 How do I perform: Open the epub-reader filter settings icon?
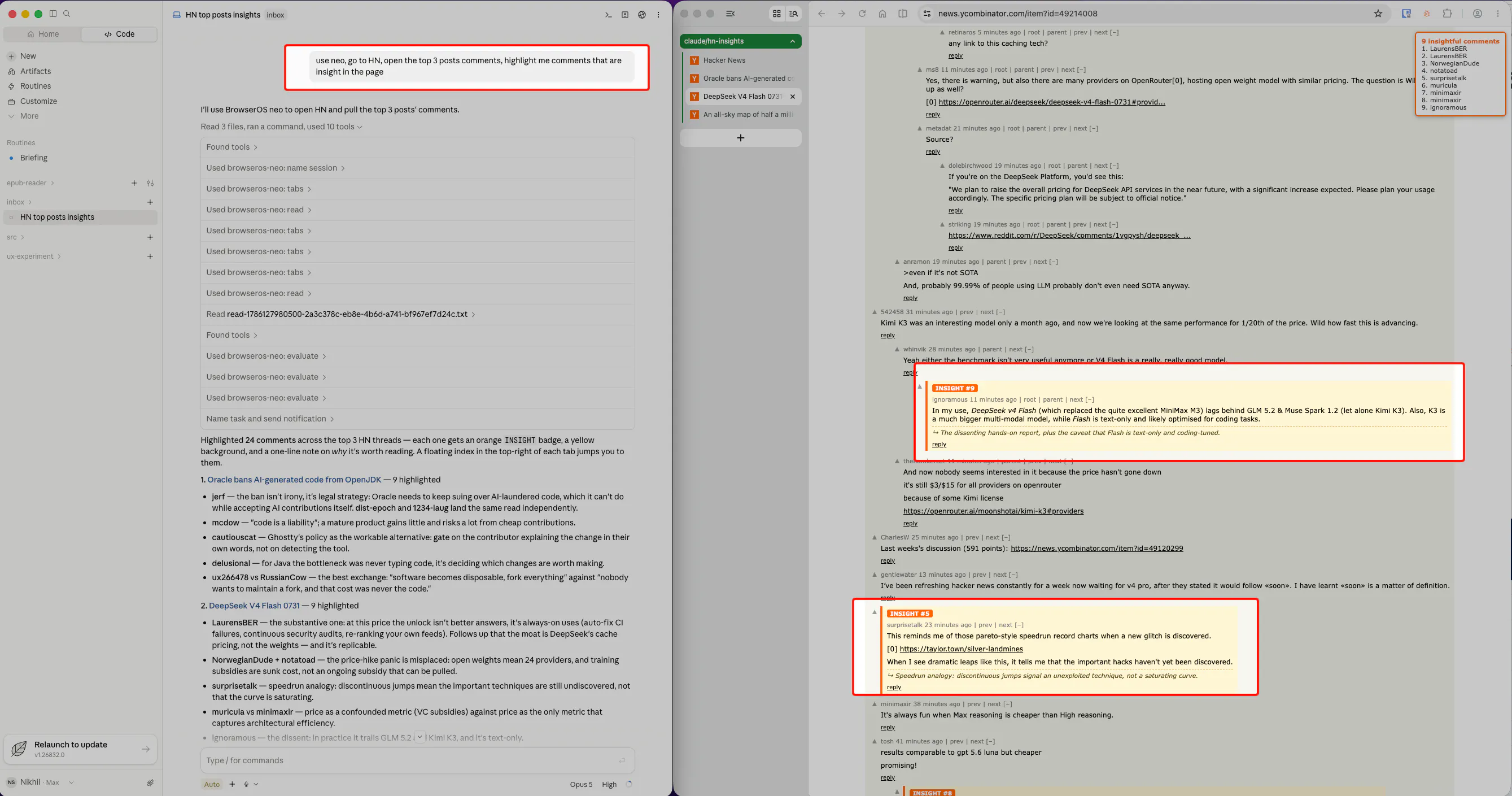150,183
